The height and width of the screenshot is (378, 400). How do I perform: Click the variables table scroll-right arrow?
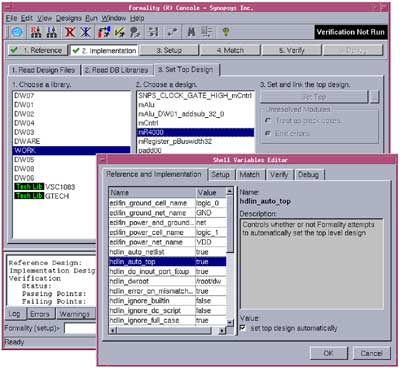point(222,331)
